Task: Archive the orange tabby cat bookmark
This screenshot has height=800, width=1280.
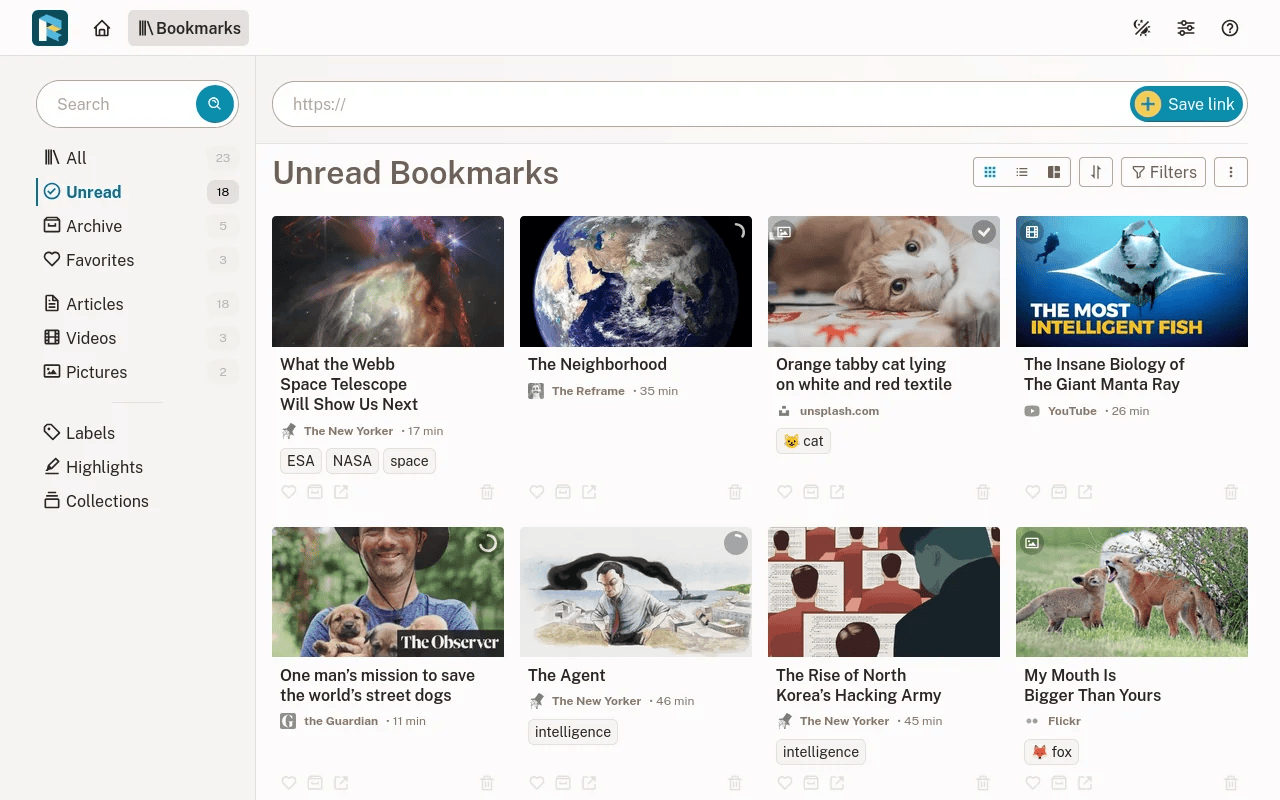Action: click(811, 492)
